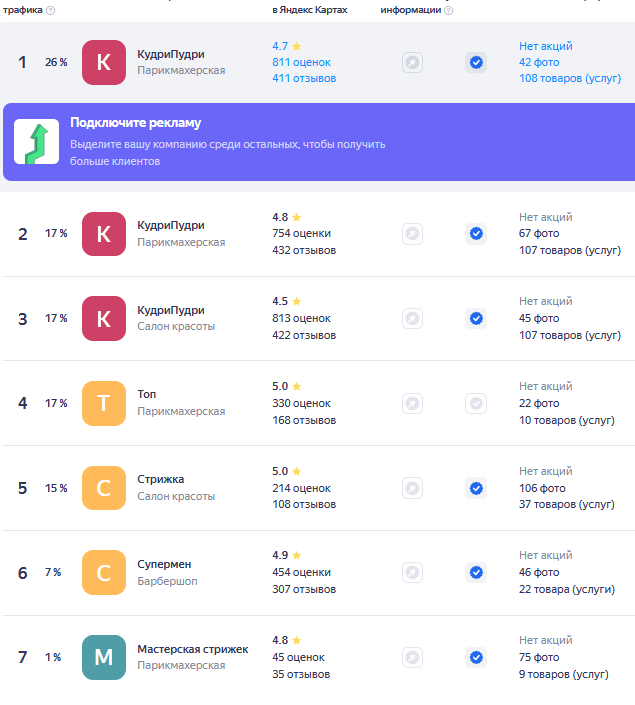The image size is (635, 705).
Task: Click the blue verified badge in the Супермен row
Action: (x=476, y=573)
